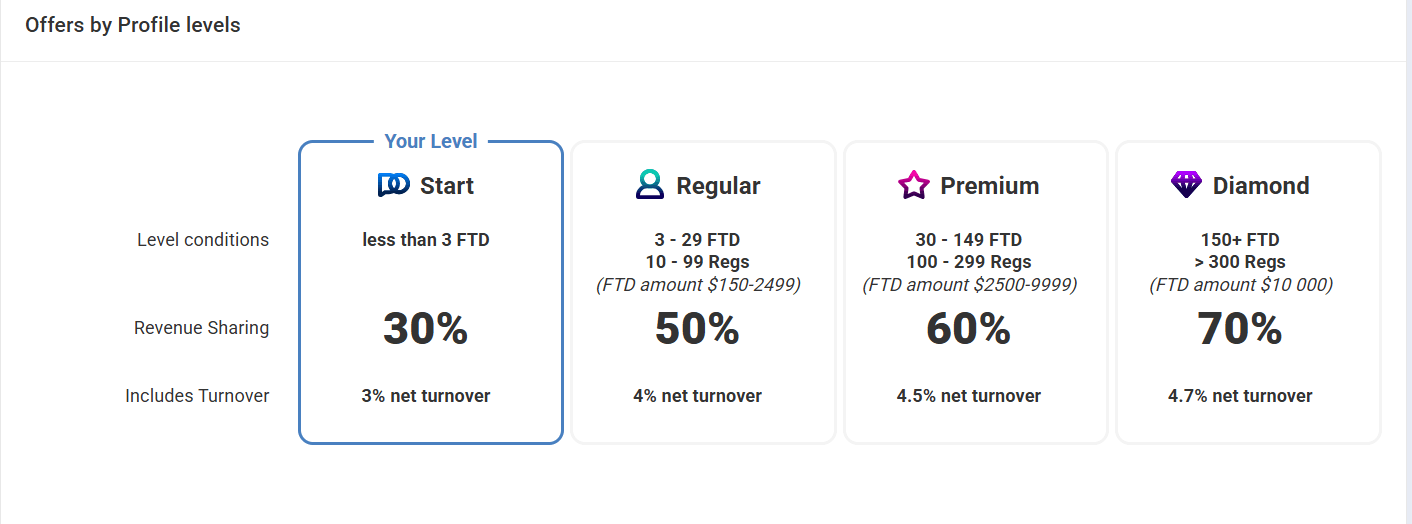Image resolution: width=1412 pixels, height=524 pixels.
Task: Click 'Offers by Profile levels' heading
Action: pos(133,25)
